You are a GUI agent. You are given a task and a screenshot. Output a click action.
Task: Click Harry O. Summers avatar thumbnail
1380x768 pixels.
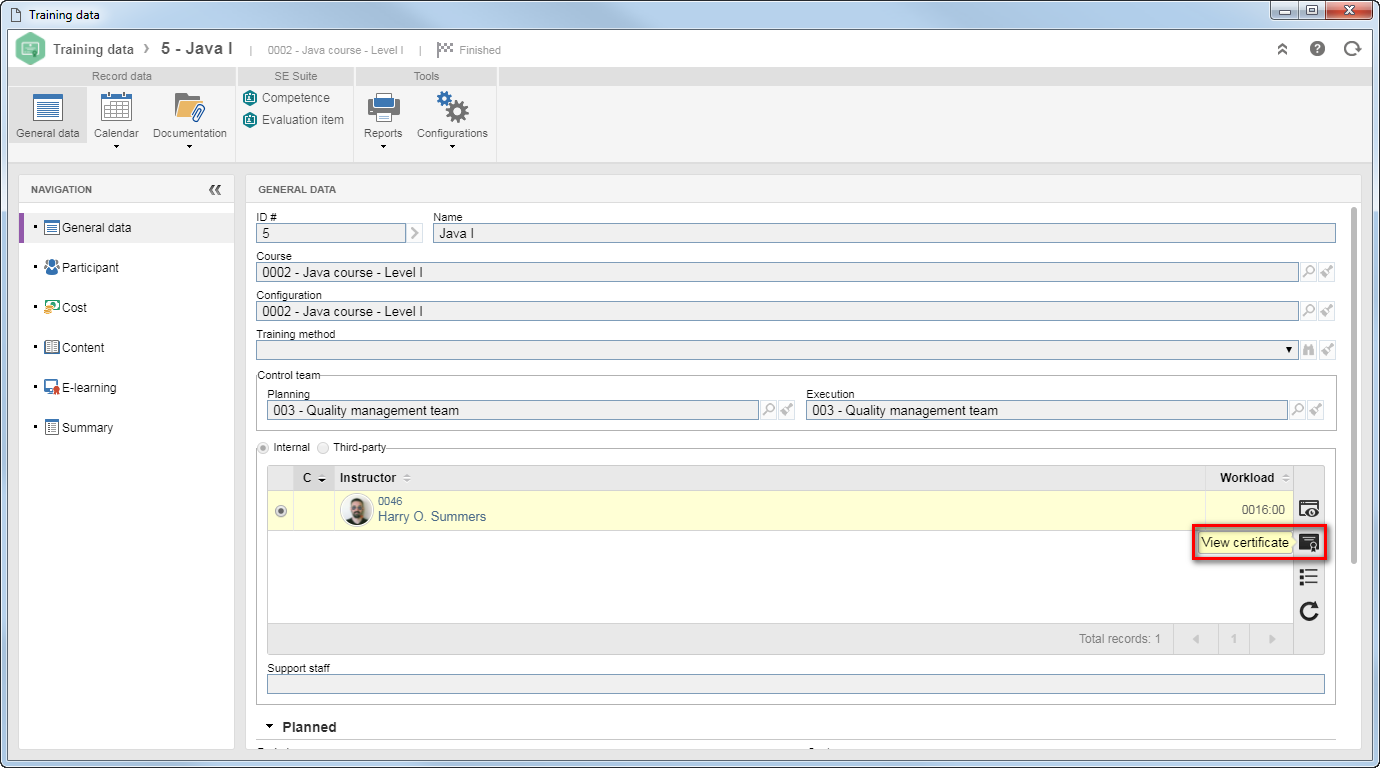coord(357,510)
